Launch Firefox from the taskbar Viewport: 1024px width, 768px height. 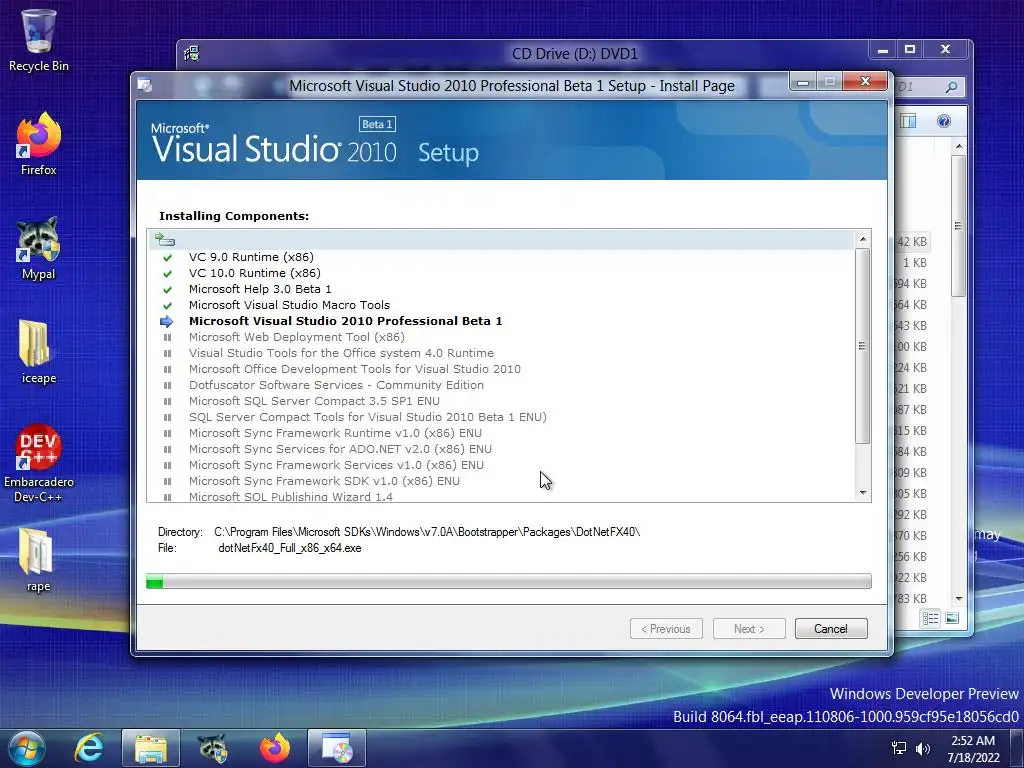[x=275, y=748]
